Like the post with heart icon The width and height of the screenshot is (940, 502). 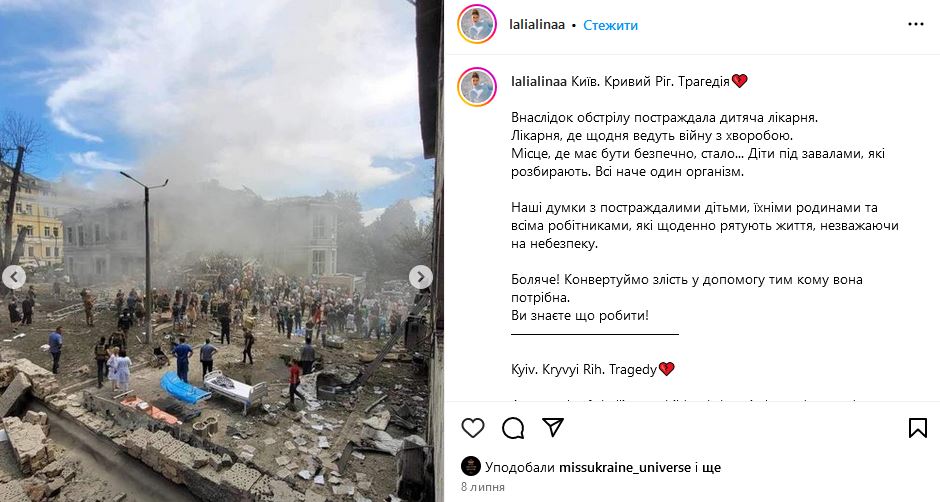pyautogui.click(x=473, y=428)
